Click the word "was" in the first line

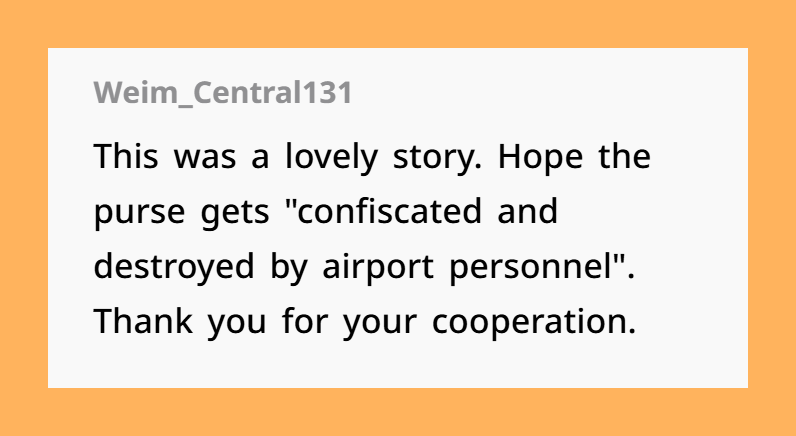[x=205, y=159]
